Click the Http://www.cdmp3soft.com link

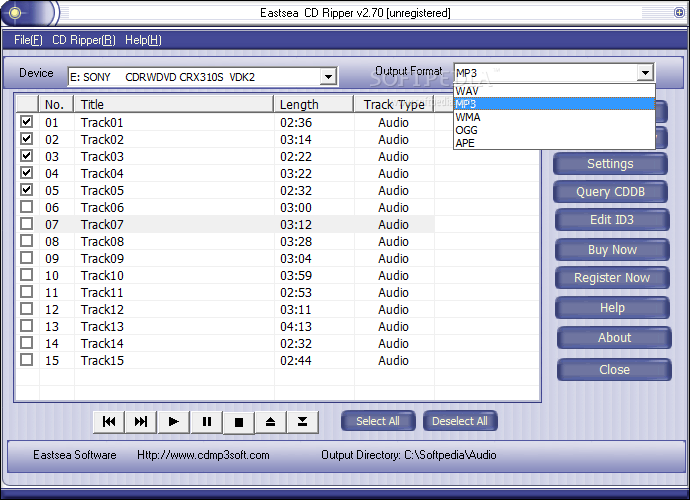[x=203, y=455]
